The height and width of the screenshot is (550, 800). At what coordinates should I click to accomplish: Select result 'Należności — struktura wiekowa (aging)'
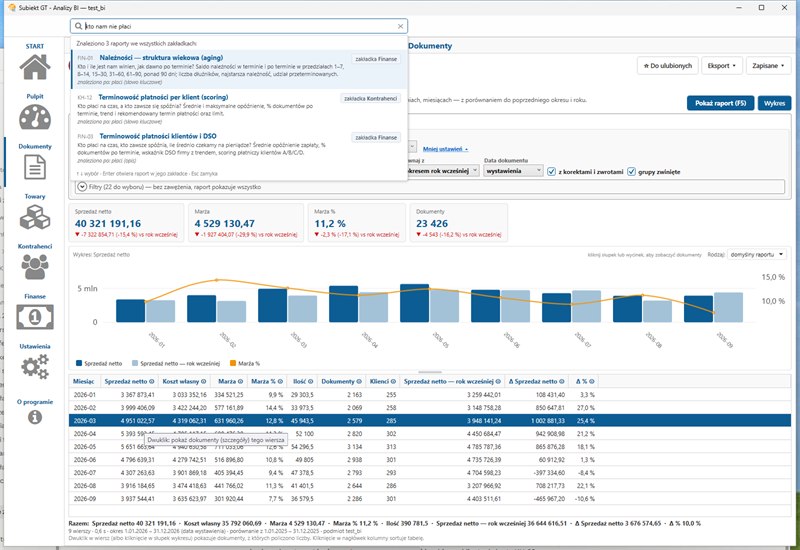[239, 69]
